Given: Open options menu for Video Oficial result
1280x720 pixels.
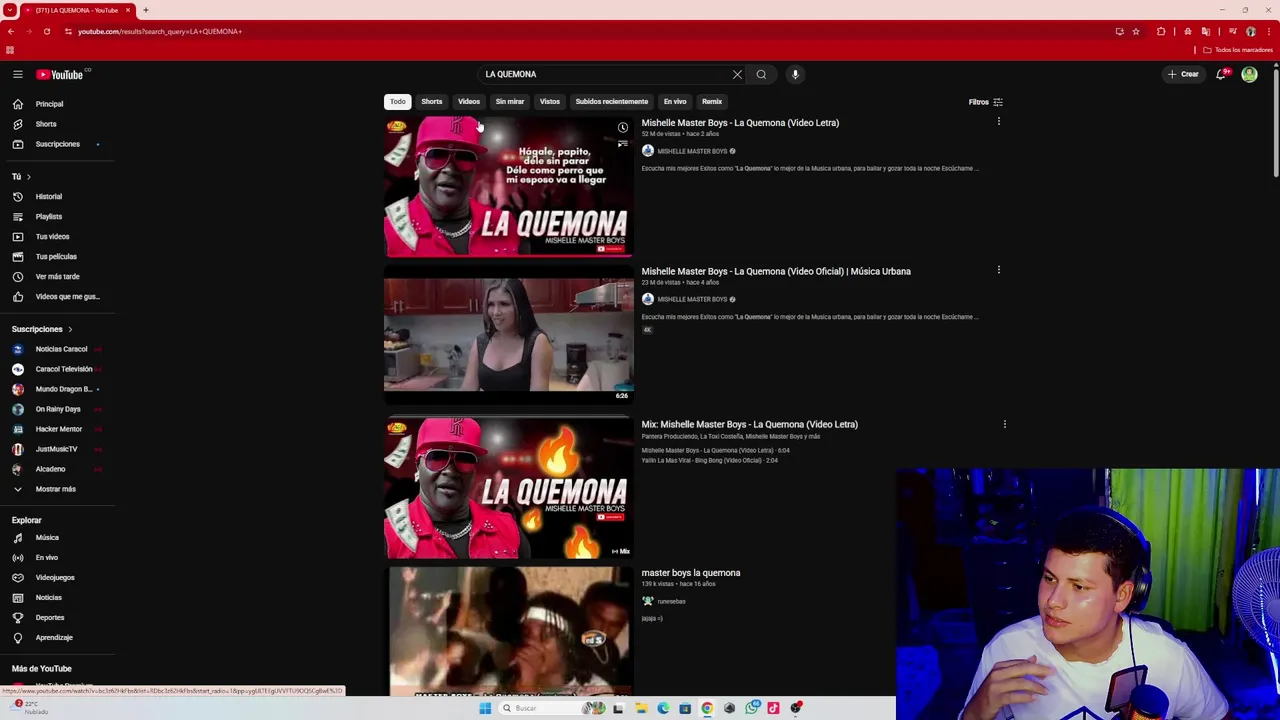Looking at the screenshot, I should tap(998, 270).
